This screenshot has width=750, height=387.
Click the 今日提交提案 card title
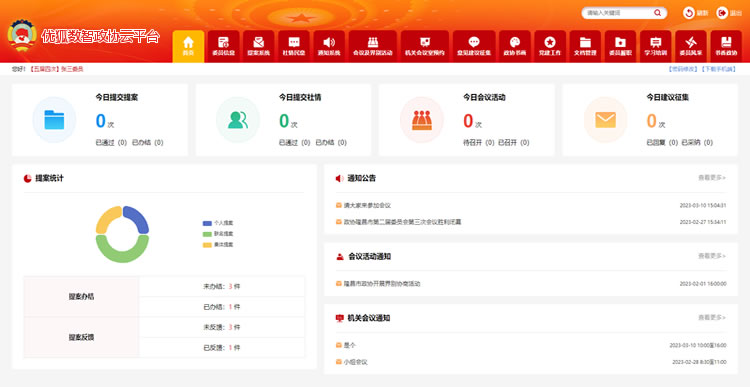[117, 98]
